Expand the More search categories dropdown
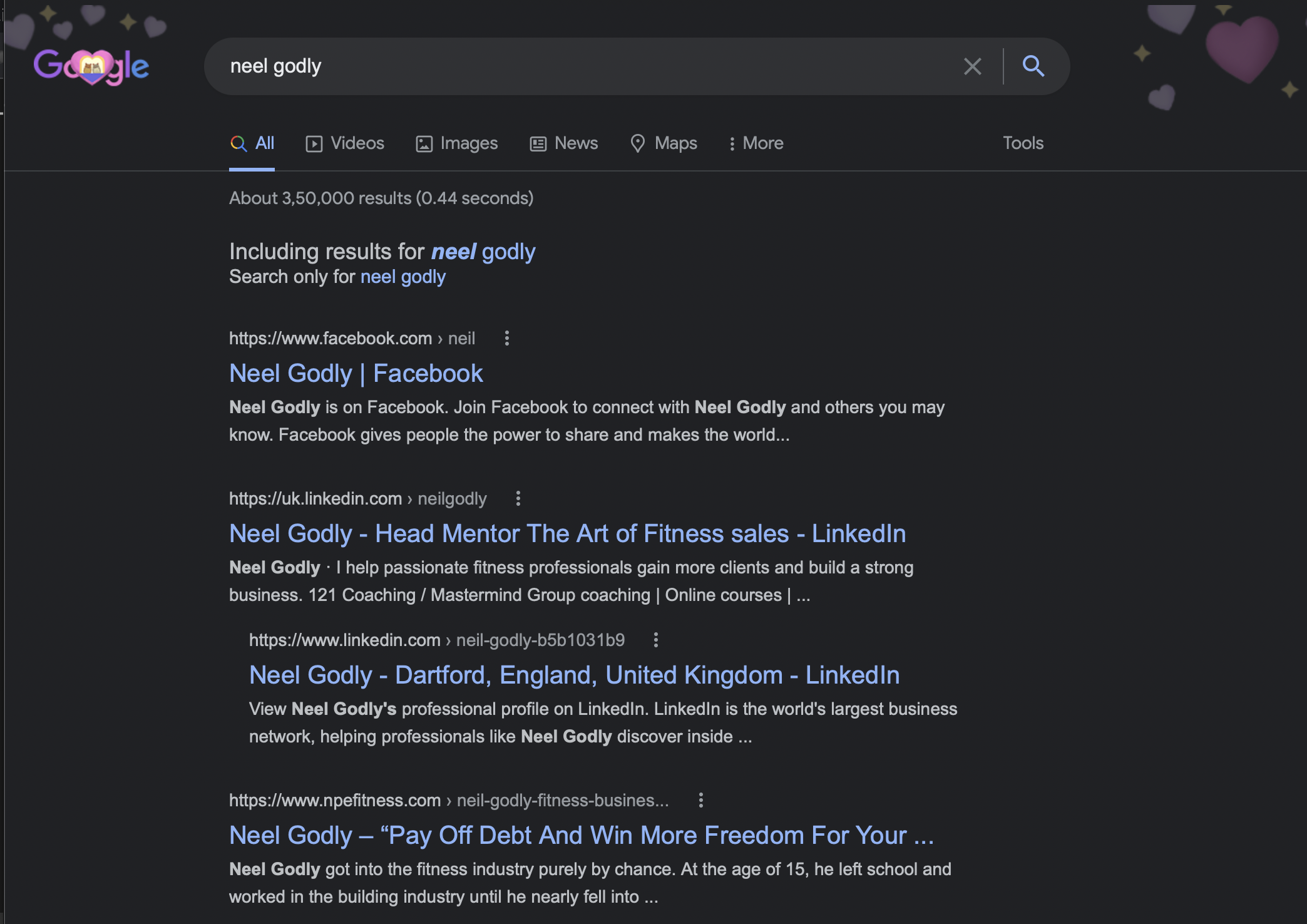Image resolution: width=1307 pixels, height=924 pixels. click(x=756, y=143)
